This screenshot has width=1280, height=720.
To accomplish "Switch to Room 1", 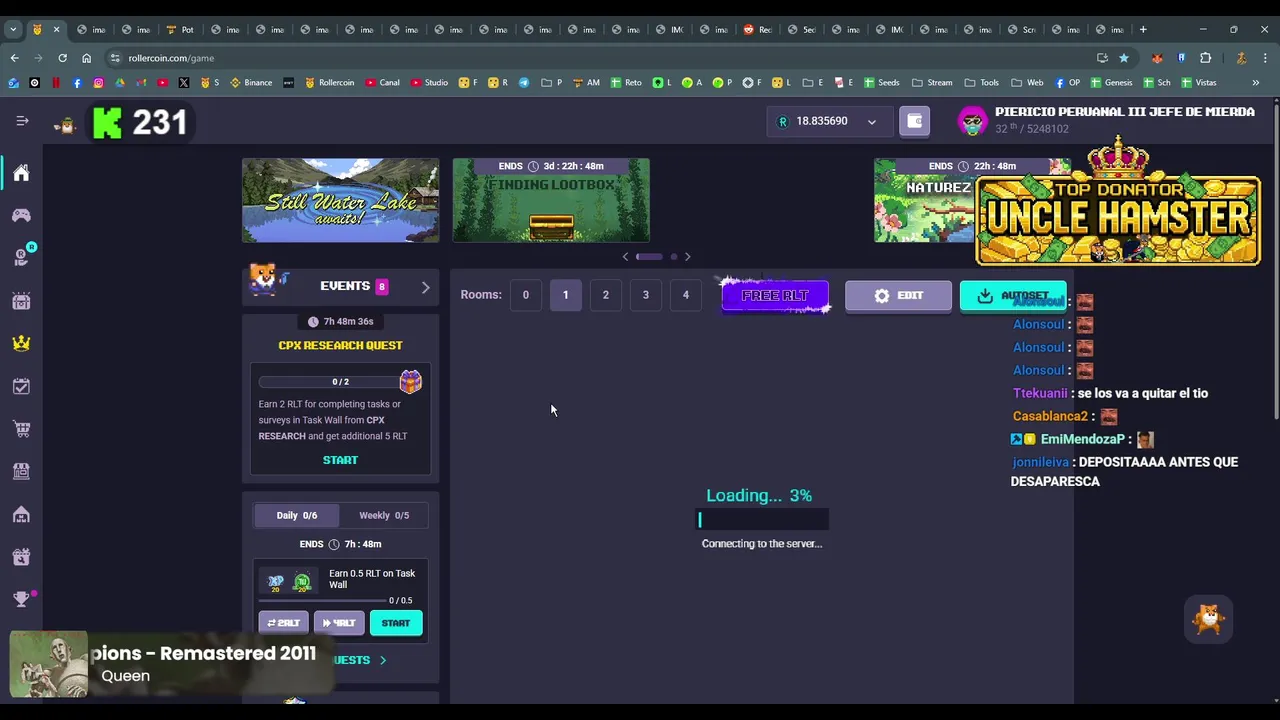I will [565, 295].
